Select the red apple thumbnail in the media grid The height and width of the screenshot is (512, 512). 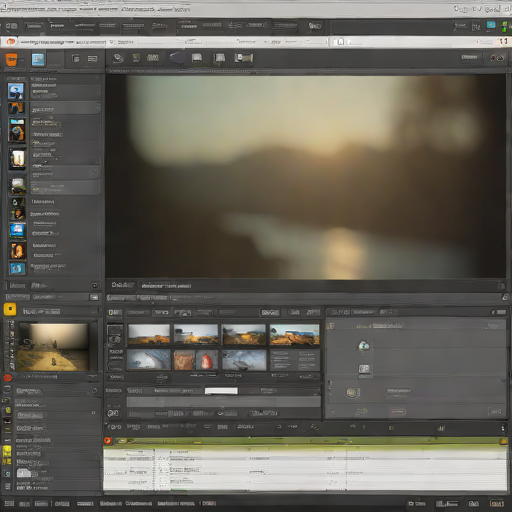207,360
